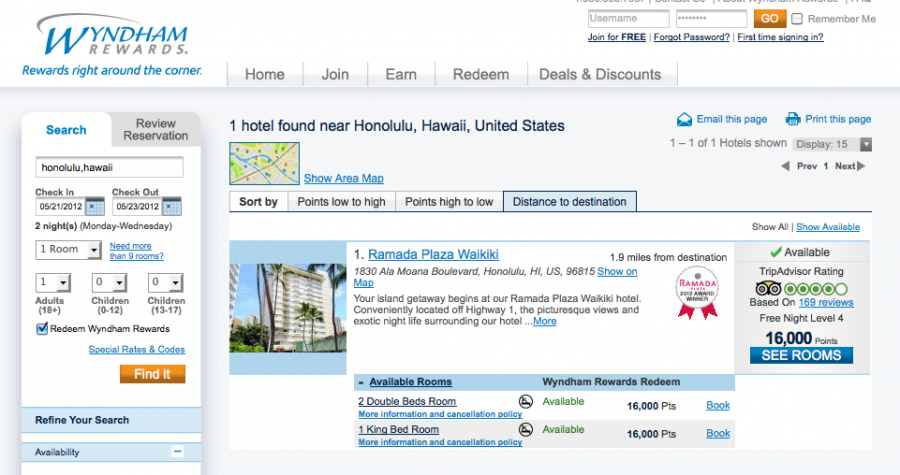Open 1 King Bed Room cancellation policy
This screenshot has width=900, height=475.
440,442
